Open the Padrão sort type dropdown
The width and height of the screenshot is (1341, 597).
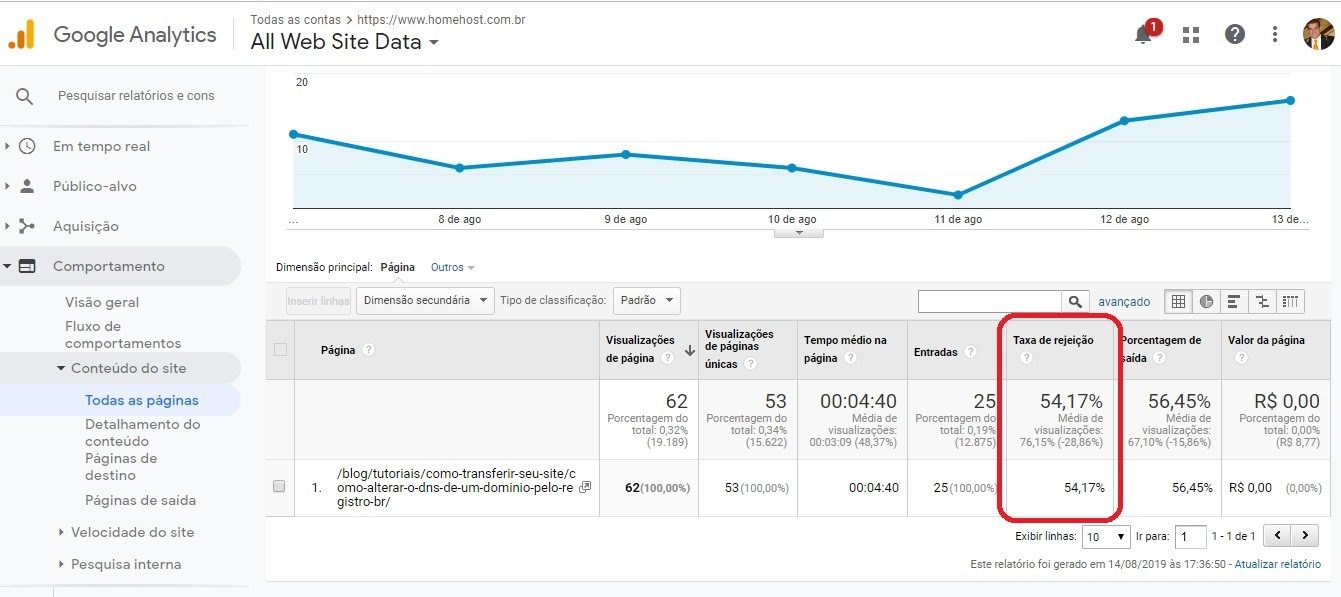[x=646, y=300]
